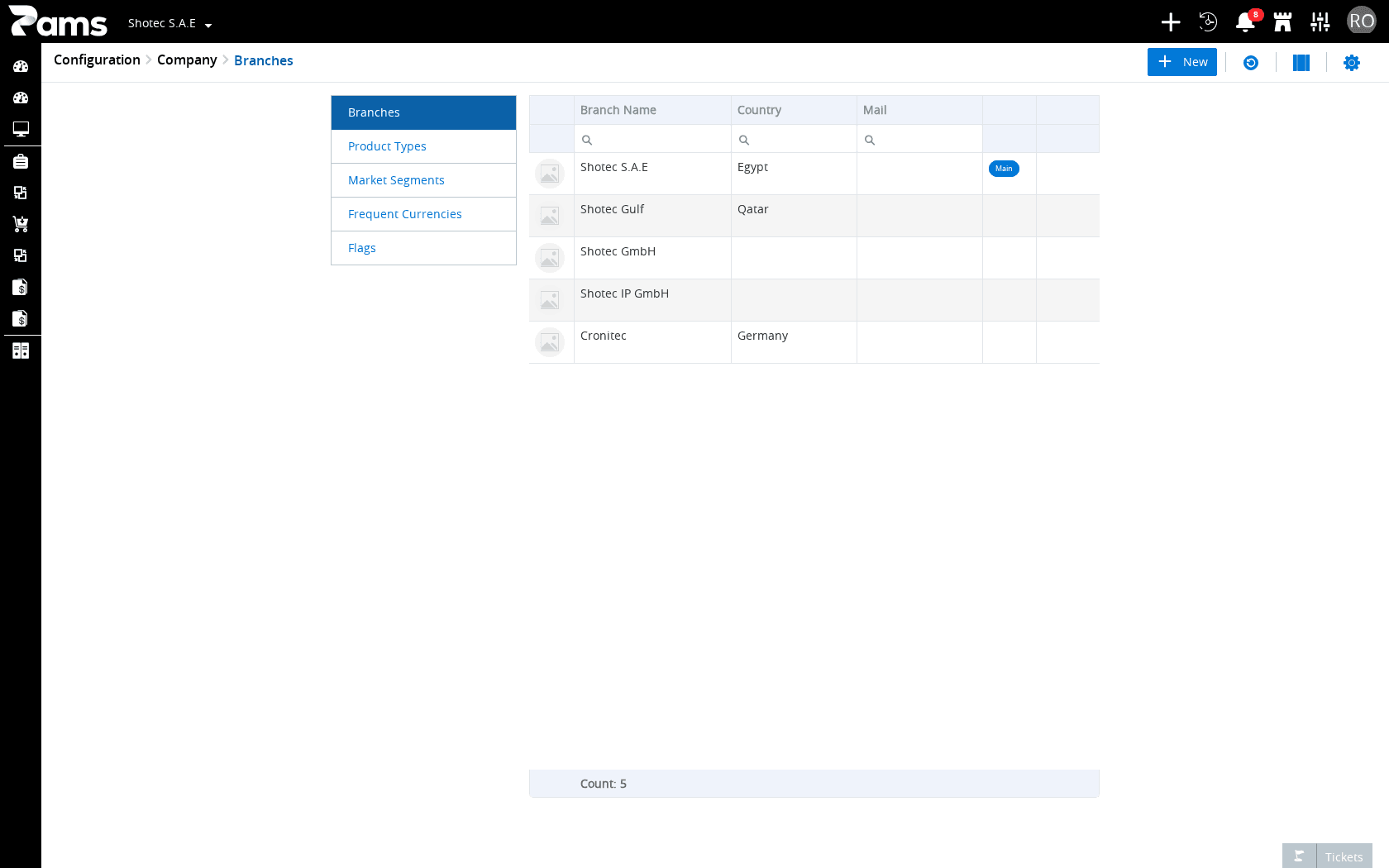Sort by Mail column header
This screenshot has width=1389, height=868.
coord(919,110)
